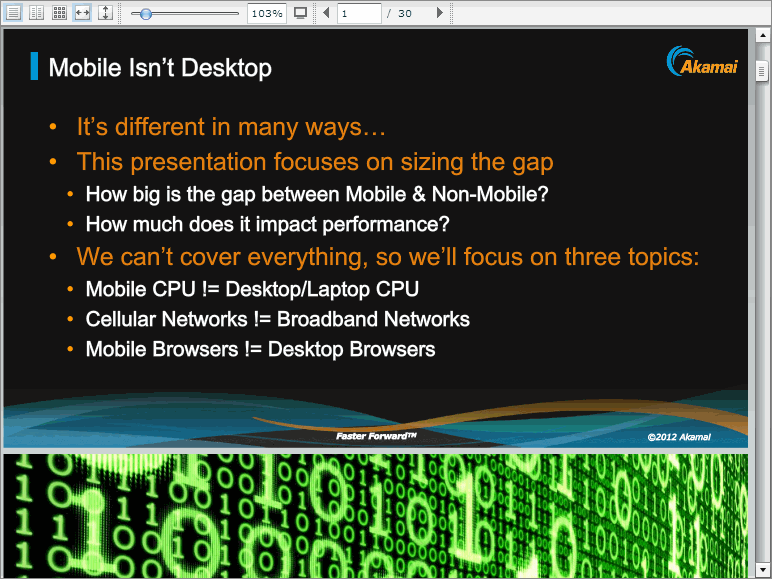Click 'Cellular Networks != Broadband Networks' bullet
This screenshot has width=772, height=579.
coord(278,320)
